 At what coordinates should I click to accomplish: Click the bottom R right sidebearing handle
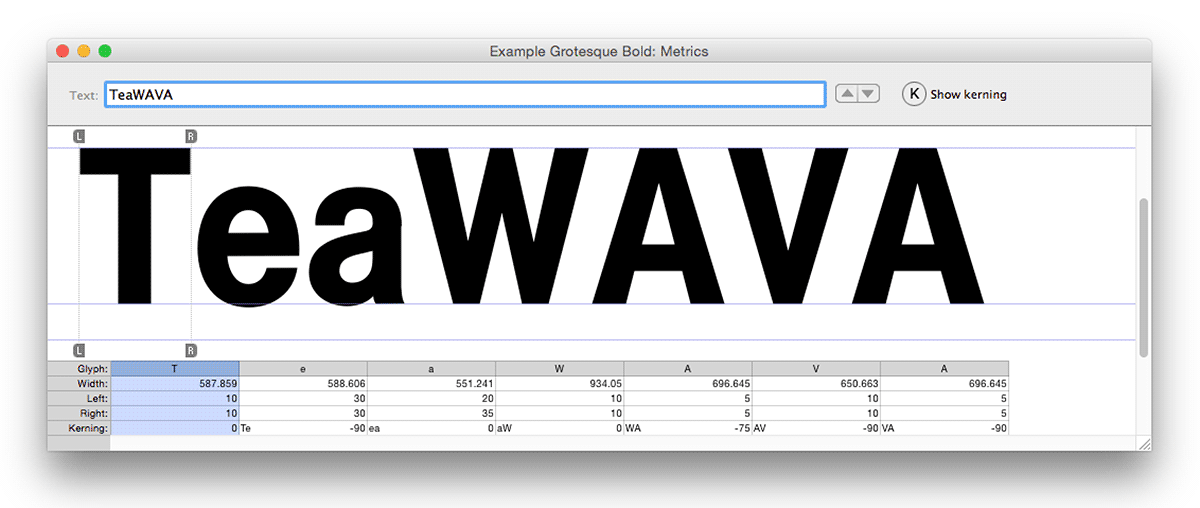tap(191, 350)
